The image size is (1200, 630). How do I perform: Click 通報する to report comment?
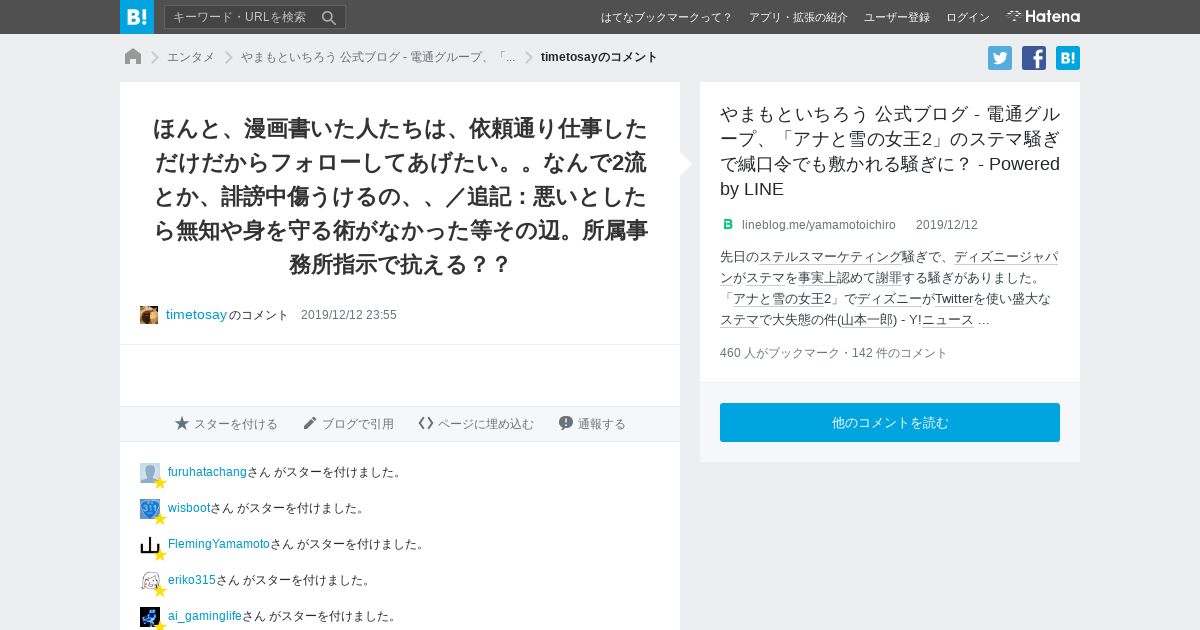592,424
